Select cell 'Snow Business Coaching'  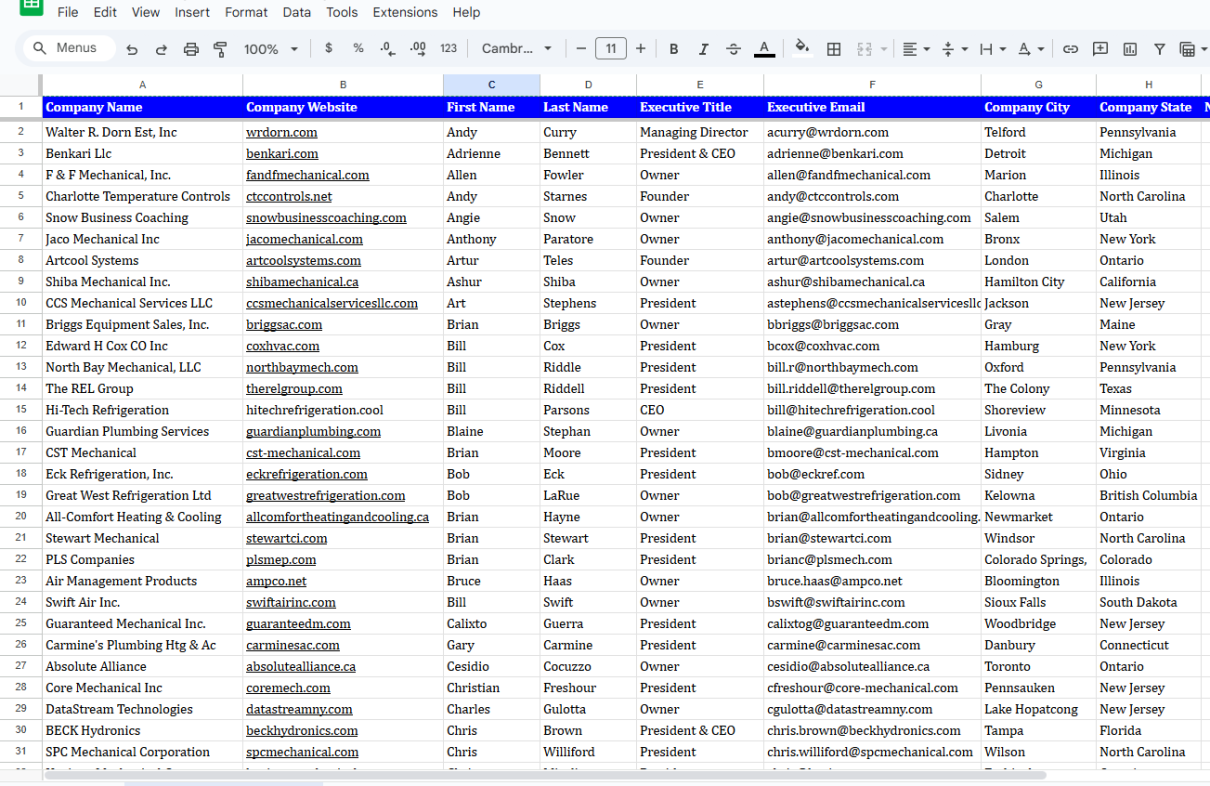click(142, 217)
